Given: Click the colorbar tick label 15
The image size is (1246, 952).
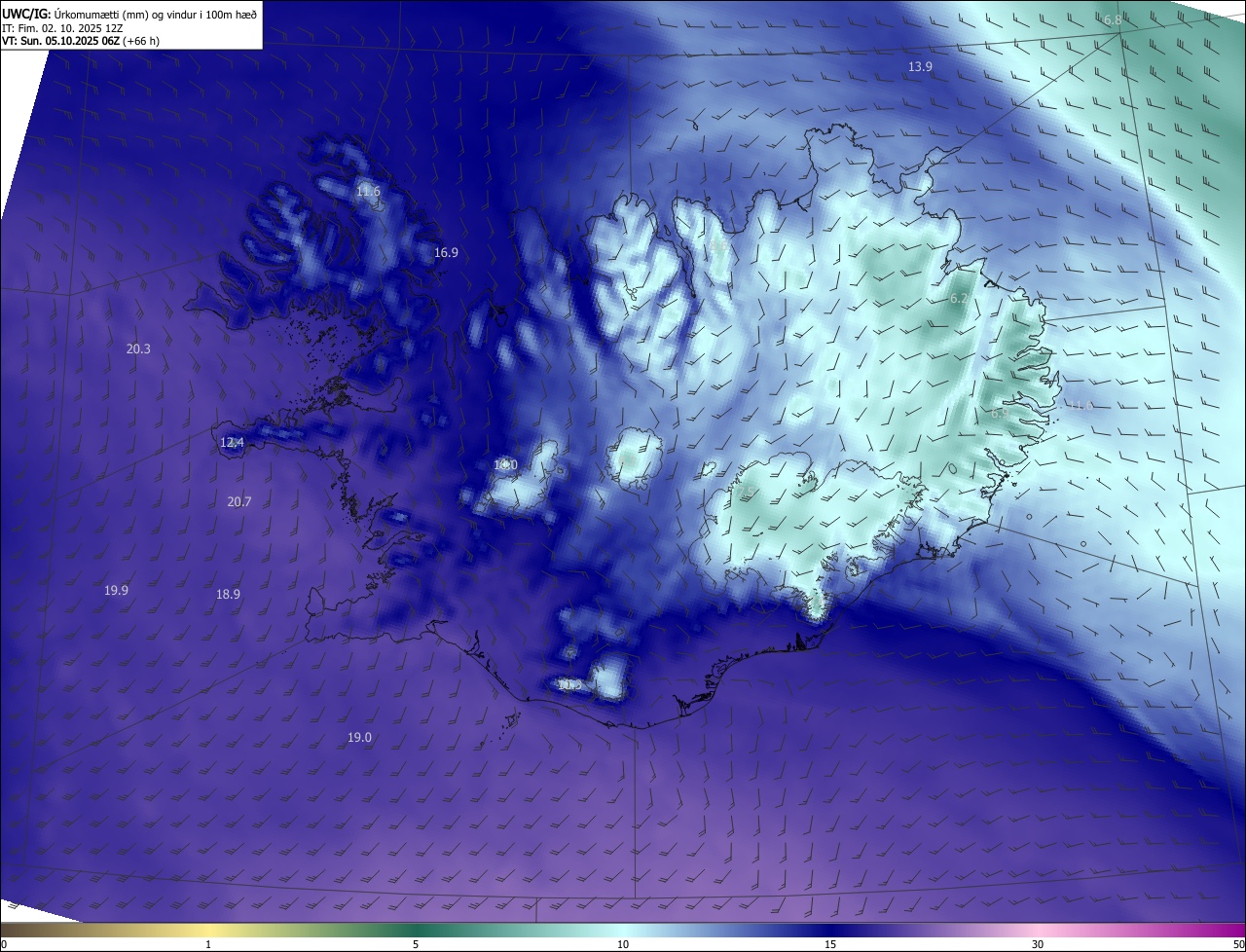Looking at the screenshot, I should [x=830, y=945].
